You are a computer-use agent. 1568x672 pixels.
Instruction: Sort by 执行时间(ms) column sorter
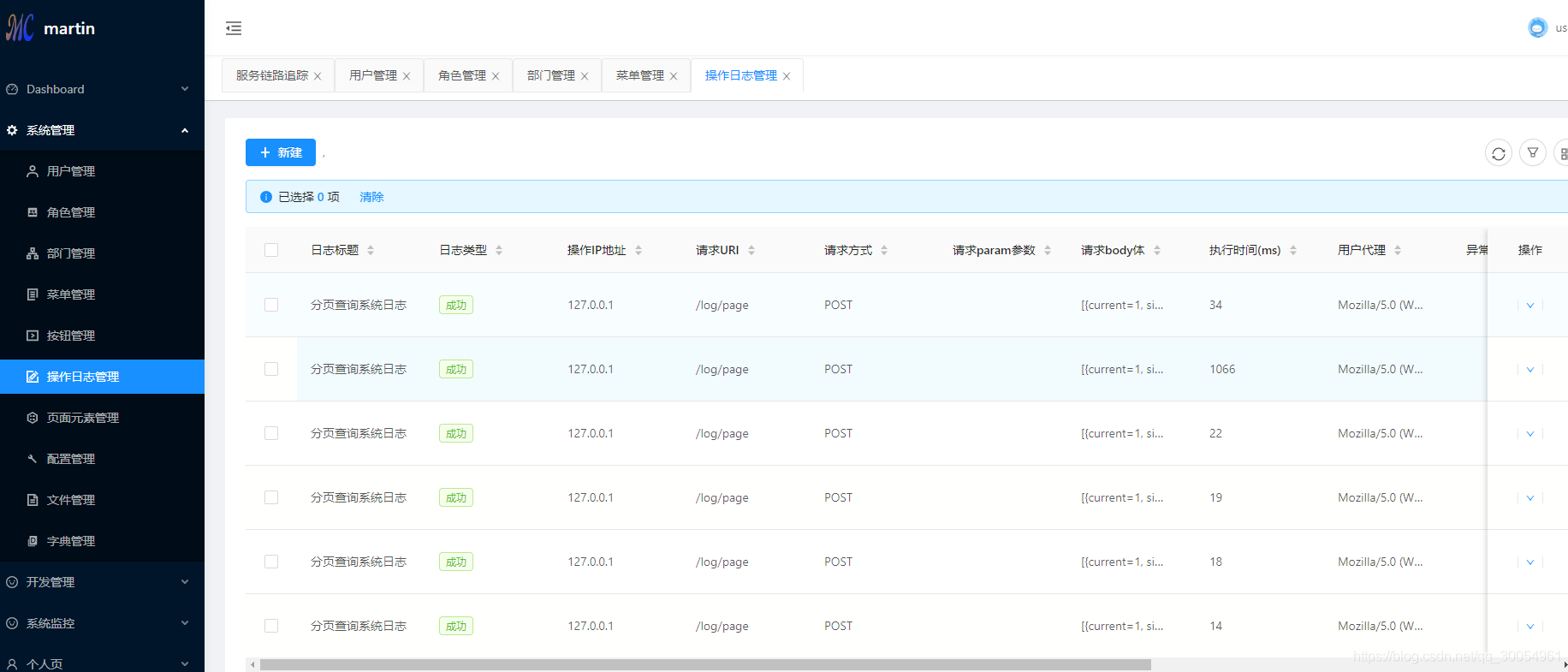pos(1293,250)
